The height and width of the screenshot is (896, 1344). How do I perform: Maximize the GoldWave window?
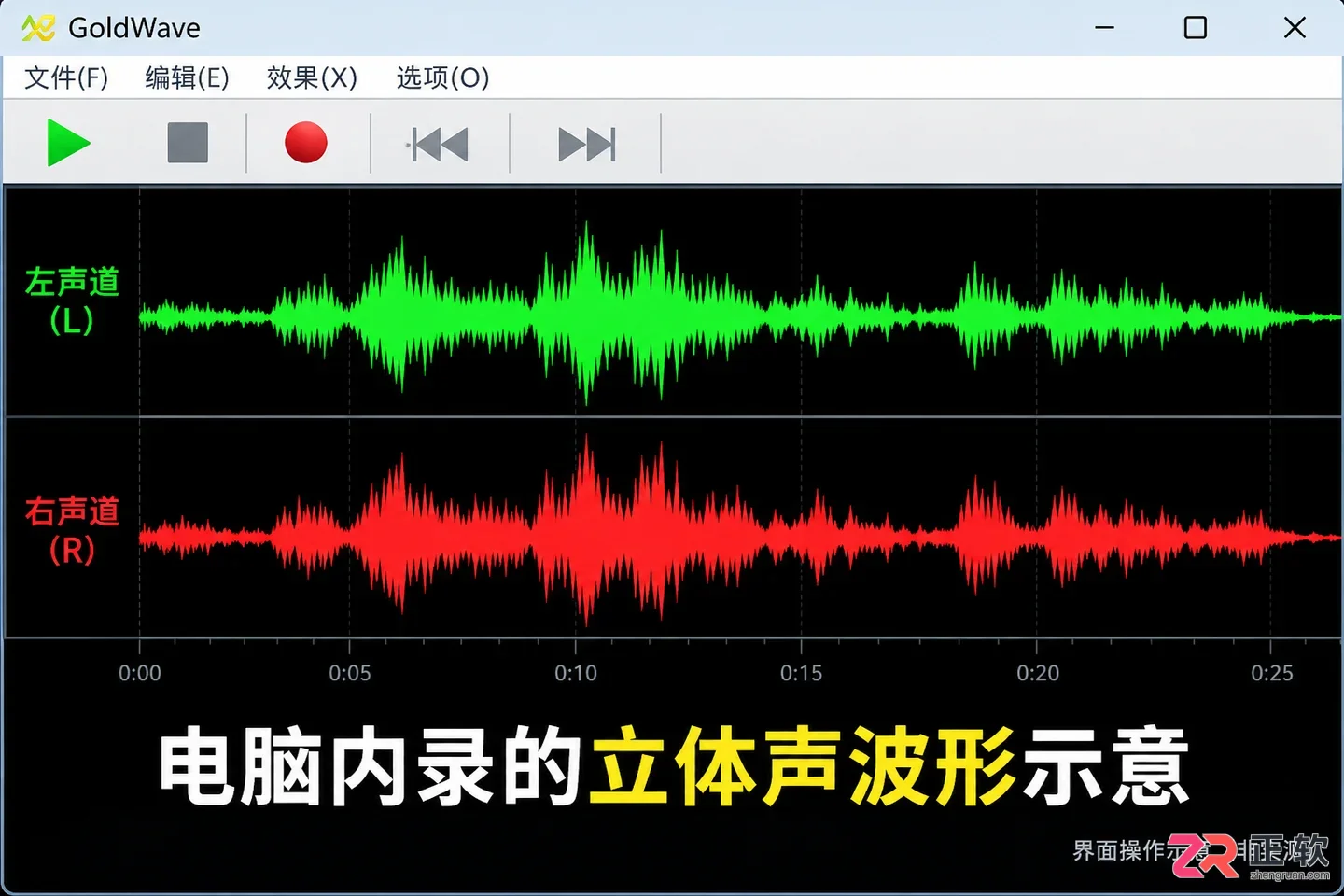pyautogui.click(x=1196, y=28)
